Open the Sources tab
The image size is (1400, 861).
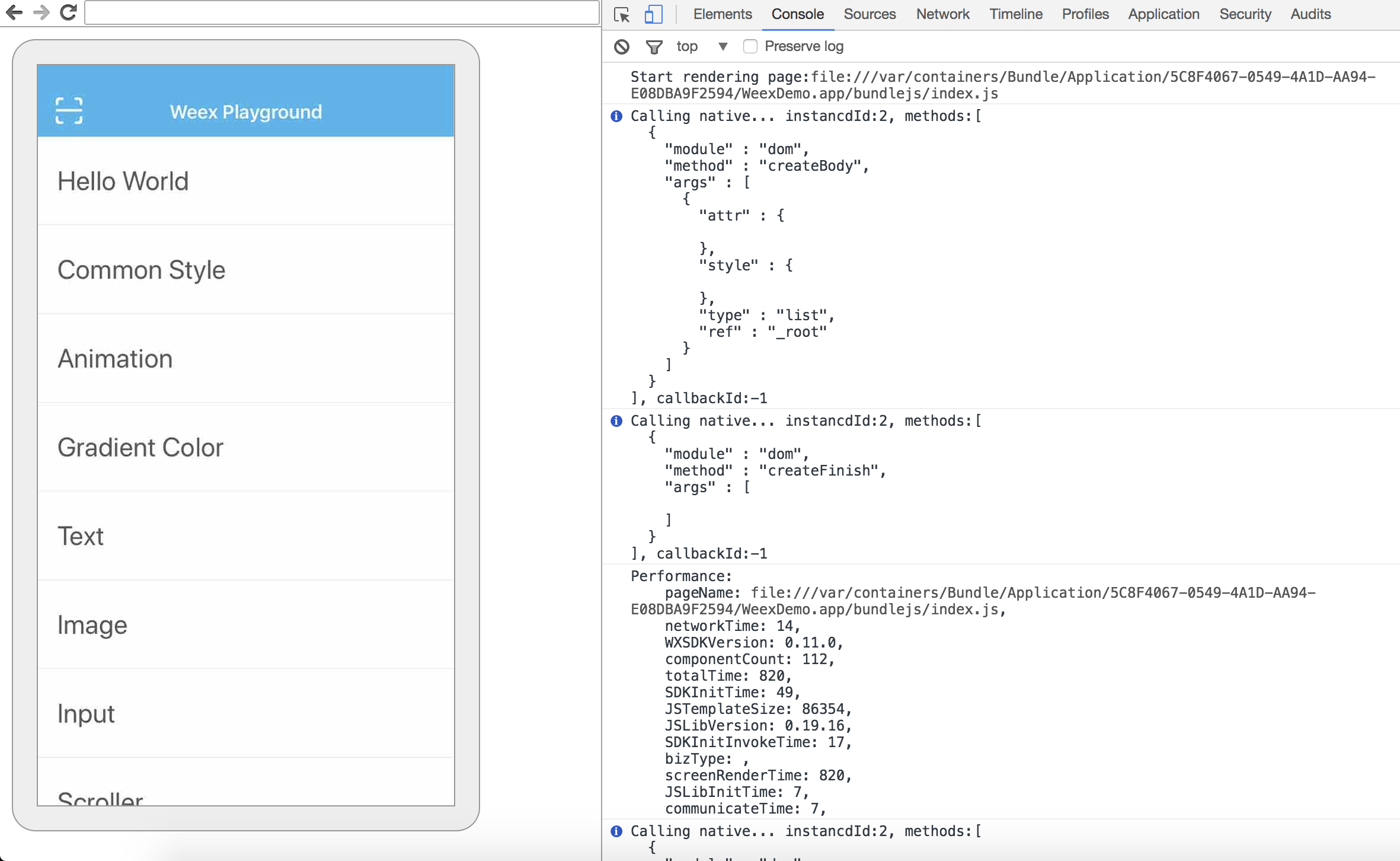click(x=870, y=14)
